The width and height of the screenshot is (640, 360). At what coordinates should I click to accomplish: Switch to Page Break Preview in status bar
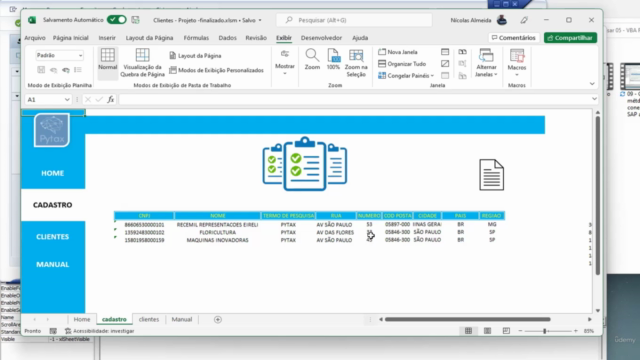(506, 331)
